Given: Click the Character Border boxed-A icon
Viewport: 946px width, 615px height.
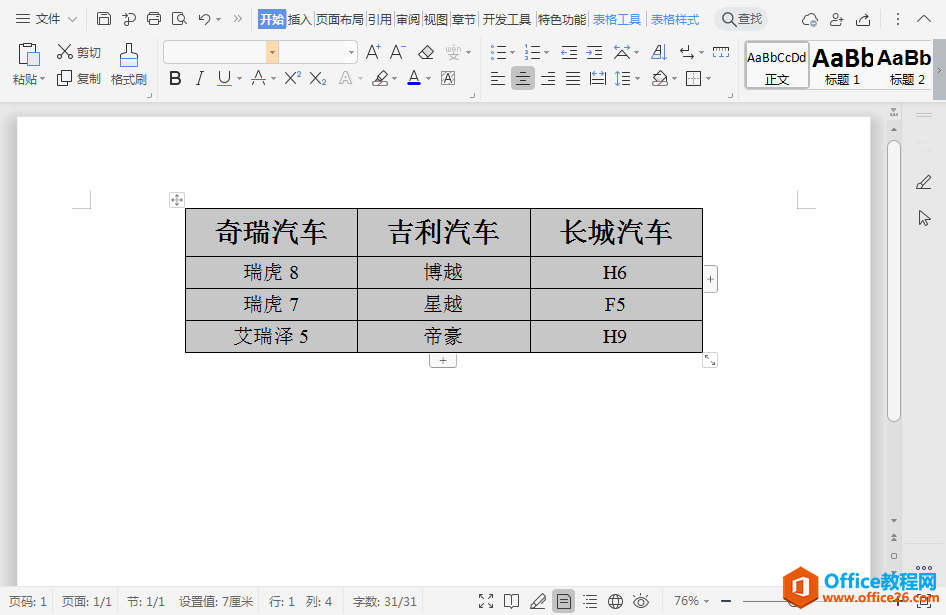Looking at the screenshot, I should [448, 78].
